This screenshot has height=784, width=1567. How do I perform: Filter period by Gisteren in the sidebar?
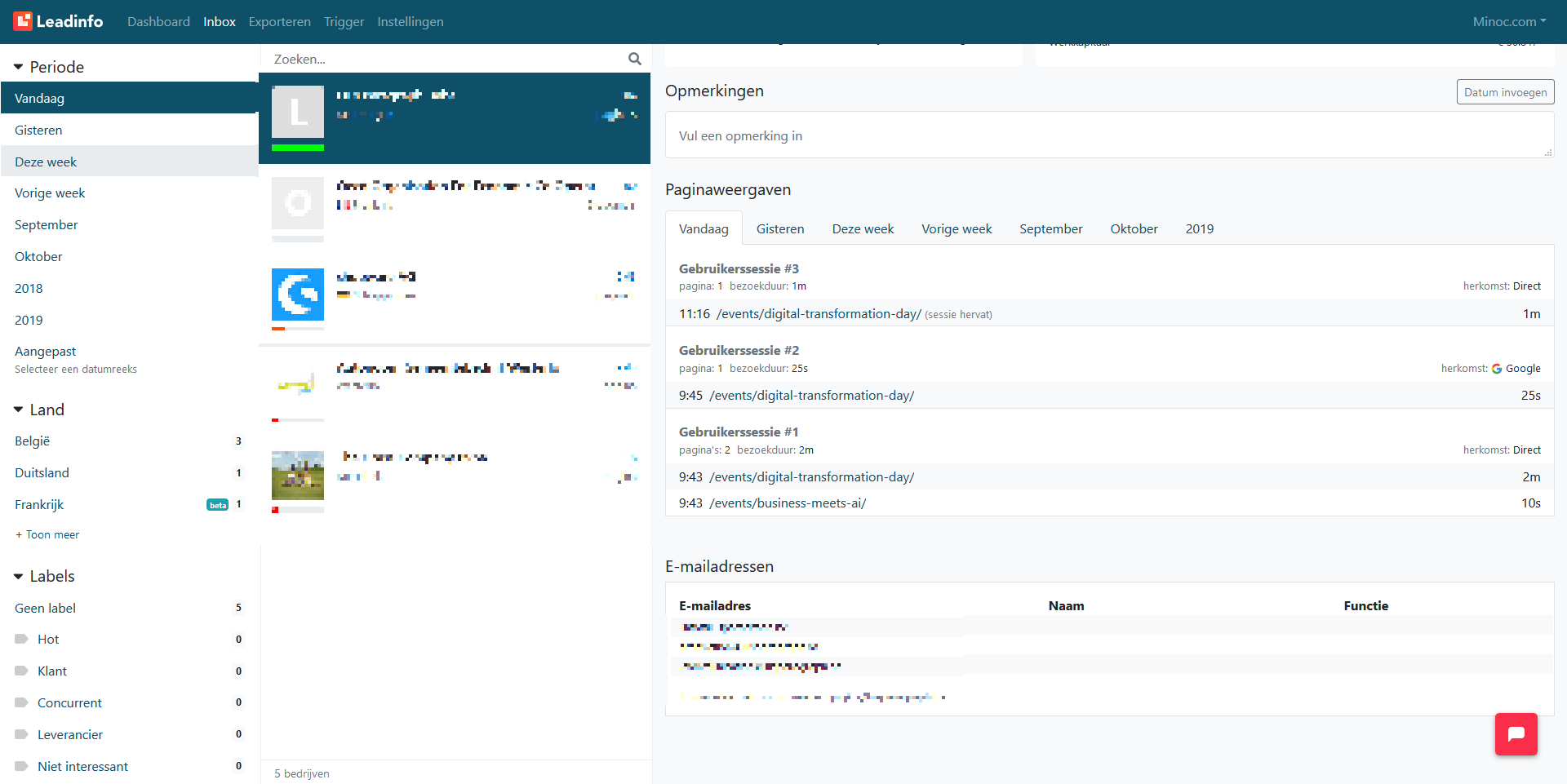click(x=130, y=130)
